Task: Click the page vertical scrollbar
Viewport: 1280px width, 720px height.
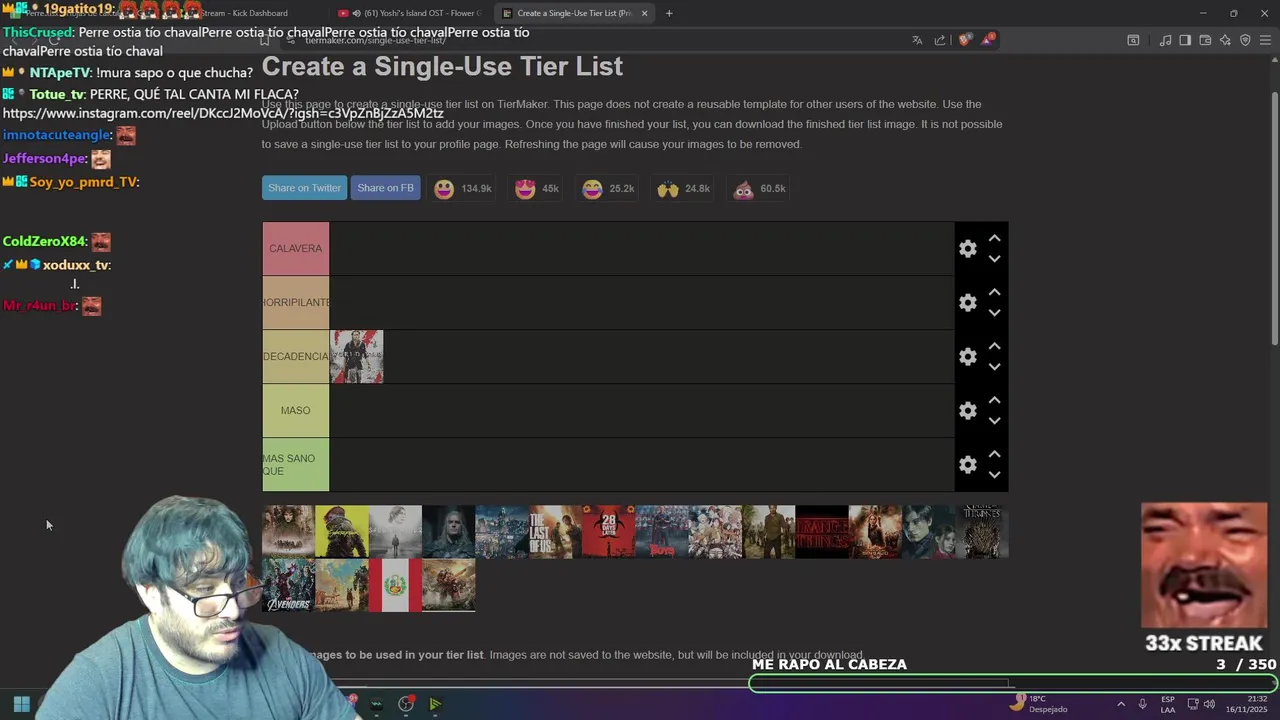Action: (1274, 220)
